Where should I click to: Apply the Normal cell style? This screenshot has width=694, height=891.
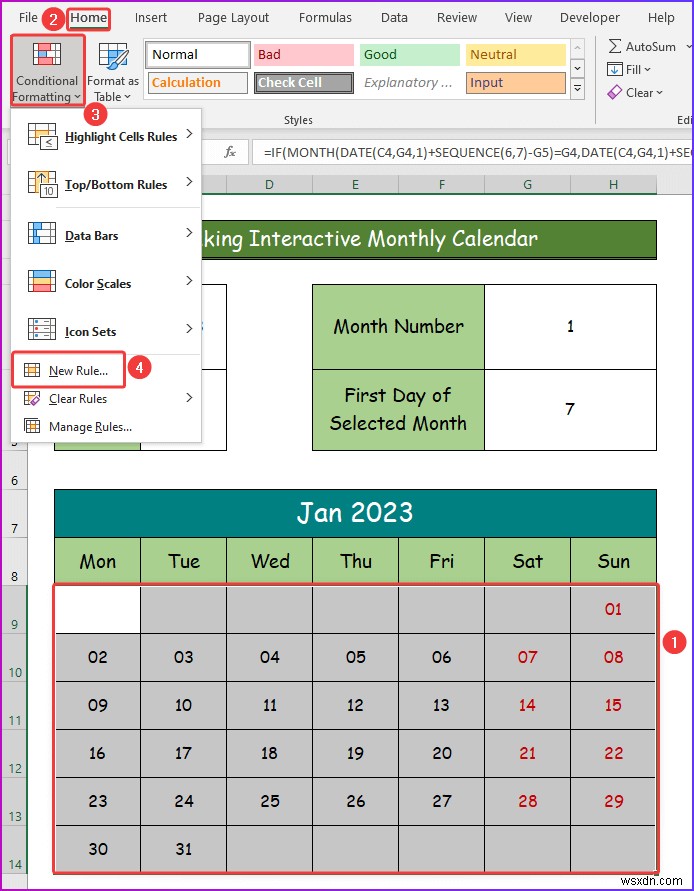(x=198, y=55)
